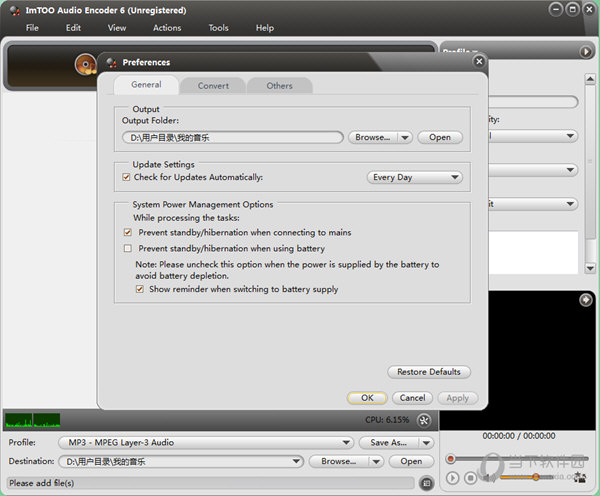Image resolution: width=600 pixels, height=496 pixels.
Task: Adjust the orange volume slider handle
Action: point(536,477)
